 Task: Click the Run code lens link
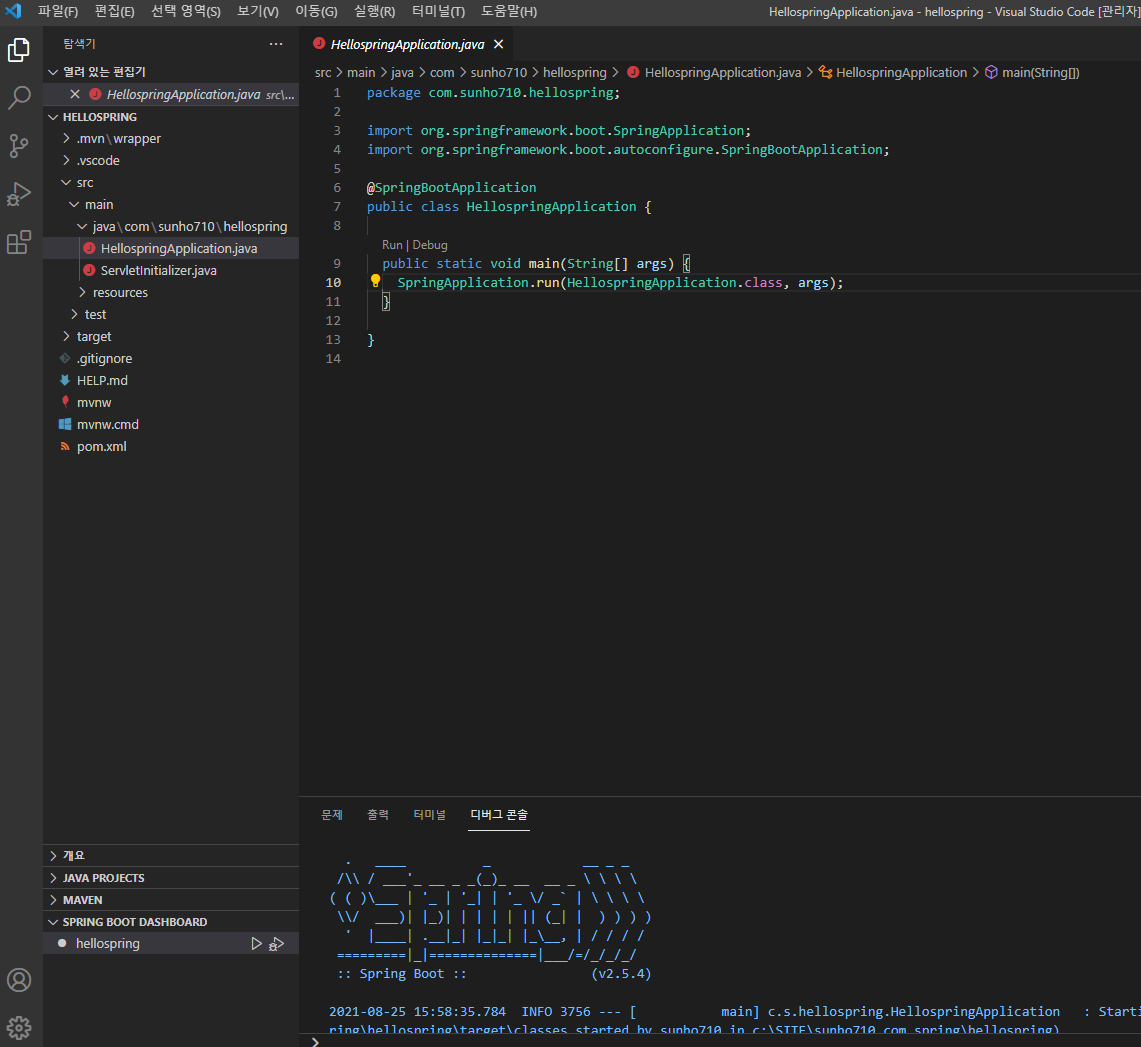pos(391,245)
